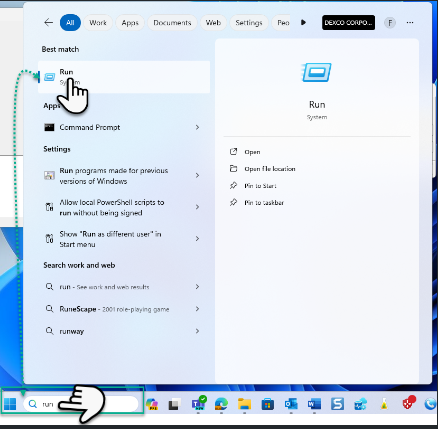This screenshot has height=429, width=438.
Task: Expand chevron for run web results
Action: (197, 287)
